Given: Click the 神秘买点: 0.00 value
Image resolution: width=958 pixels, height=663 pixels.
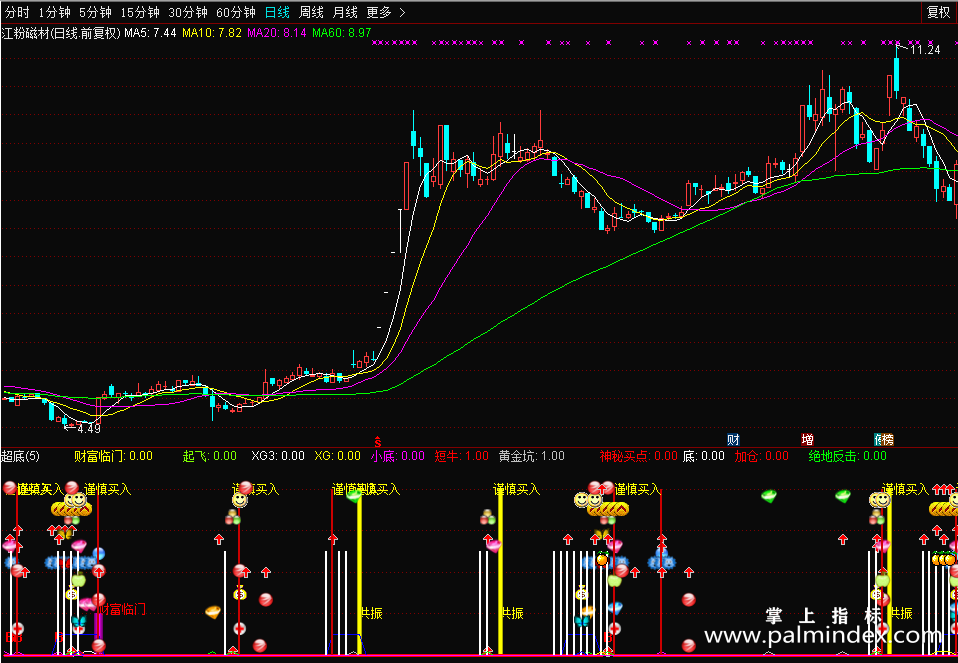Looking at the screenshot, I should click(x=638, y=456).
